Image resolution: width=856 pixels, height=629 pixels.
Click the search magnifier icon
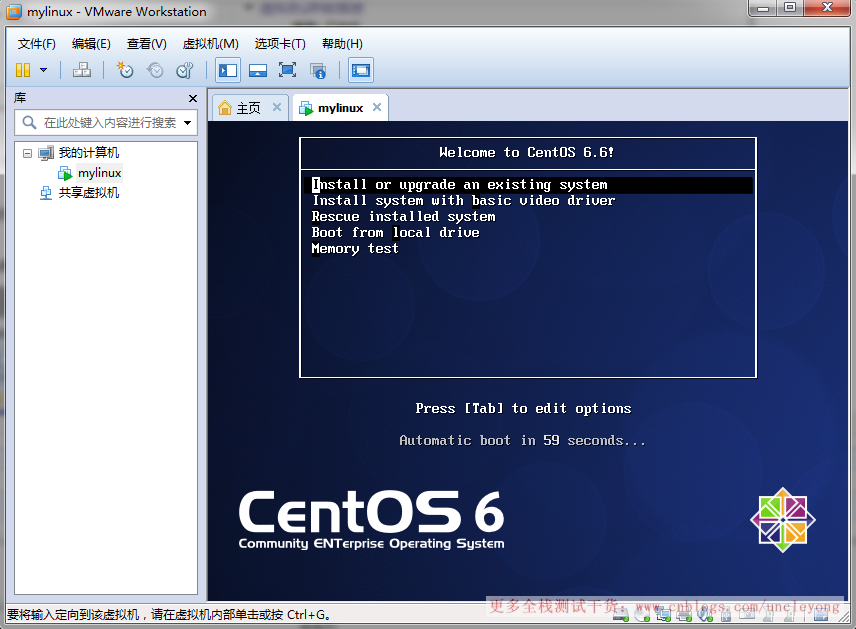point(29,122)
